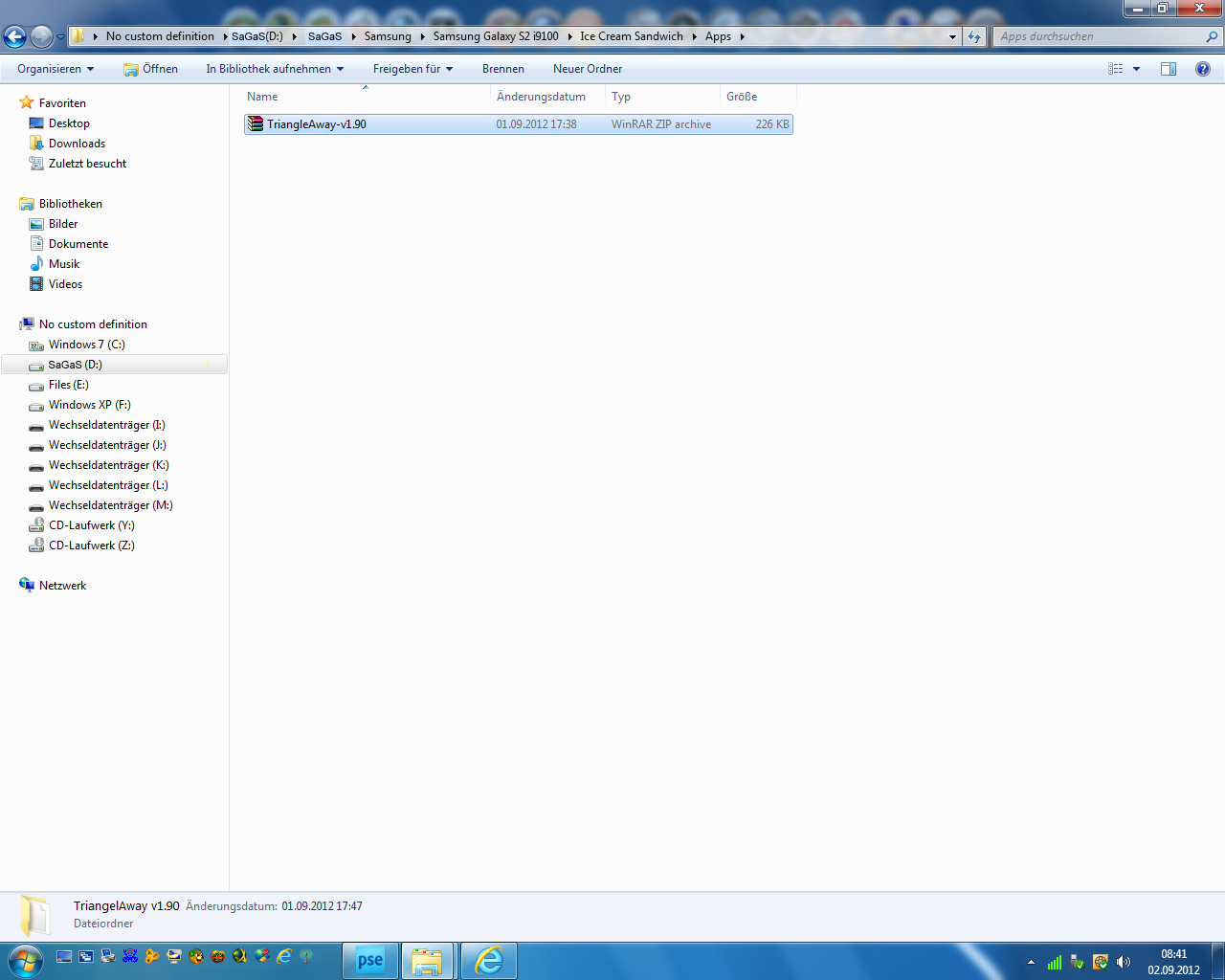Click the show desktop quick launch icon
The image size is (1225, 980).
(64, 956)
